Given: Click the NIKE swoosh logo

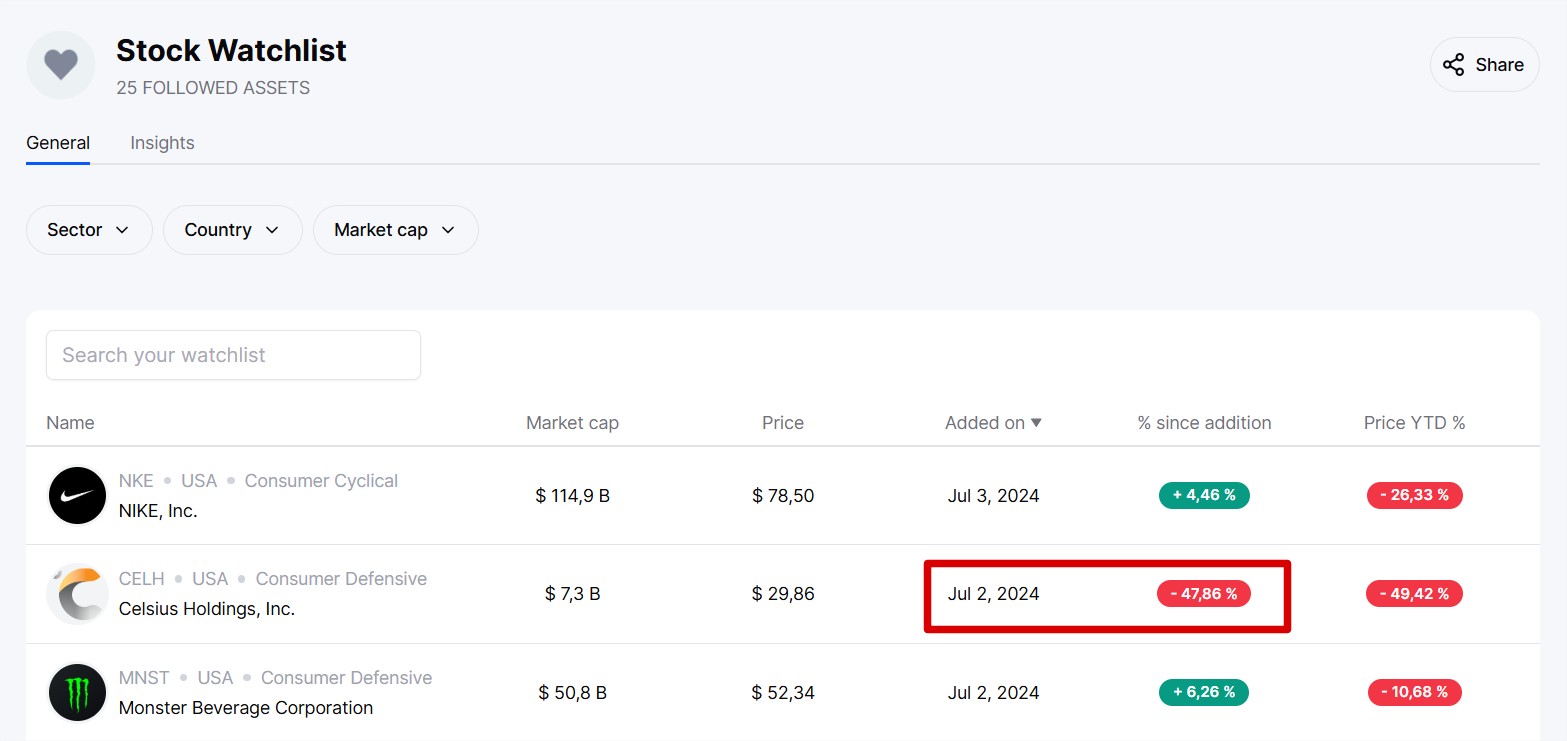Looking at the screenshot, I should [77, 495].
